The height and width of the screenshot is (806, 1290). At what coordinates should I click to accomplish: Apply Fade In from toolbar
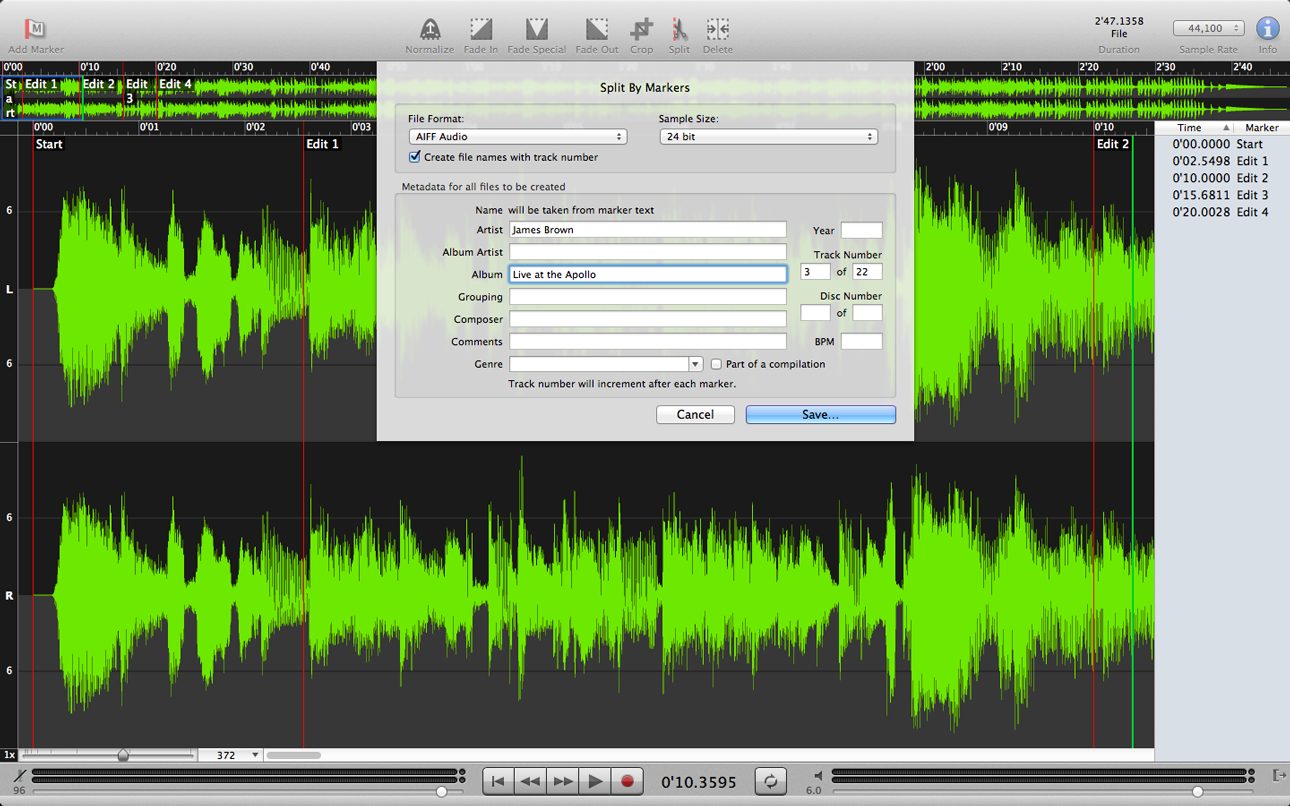(481, 29)
